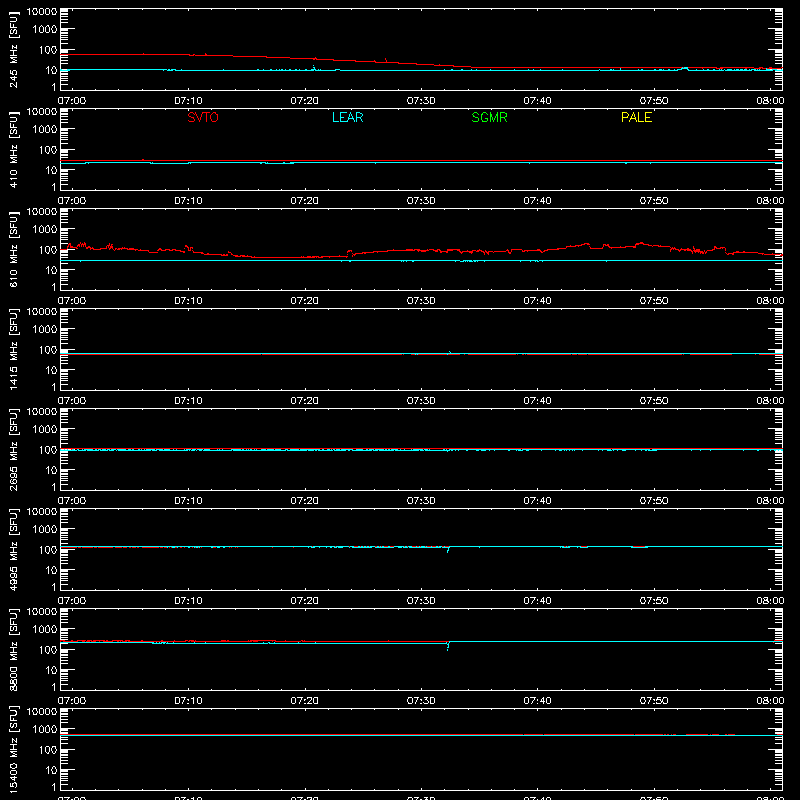Select the 2695 MHz [SFU] axis label
This screenshot has height=800, width=800.
(x=14, y=449)
